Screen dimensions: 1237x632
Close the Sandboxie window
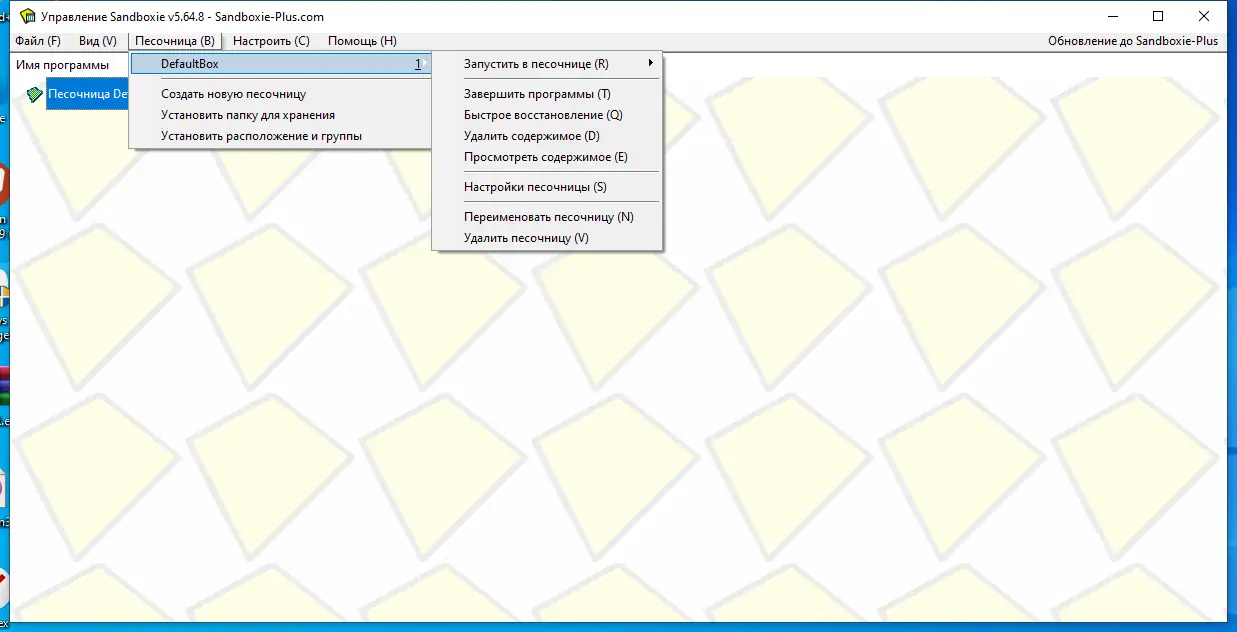pos(1204,16)
